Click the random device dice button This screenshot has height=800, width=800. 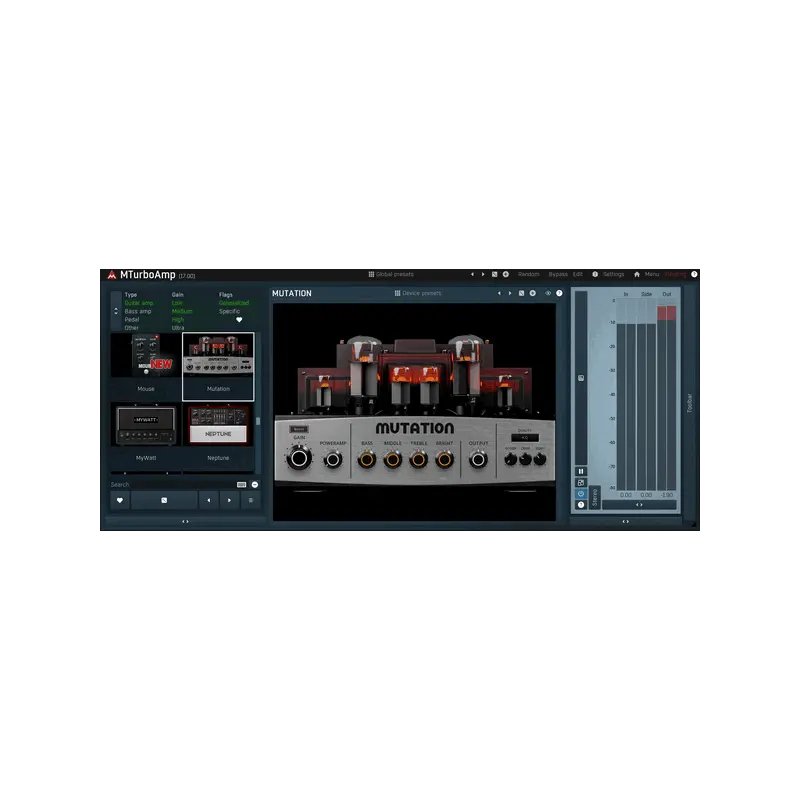click(164, 501)
